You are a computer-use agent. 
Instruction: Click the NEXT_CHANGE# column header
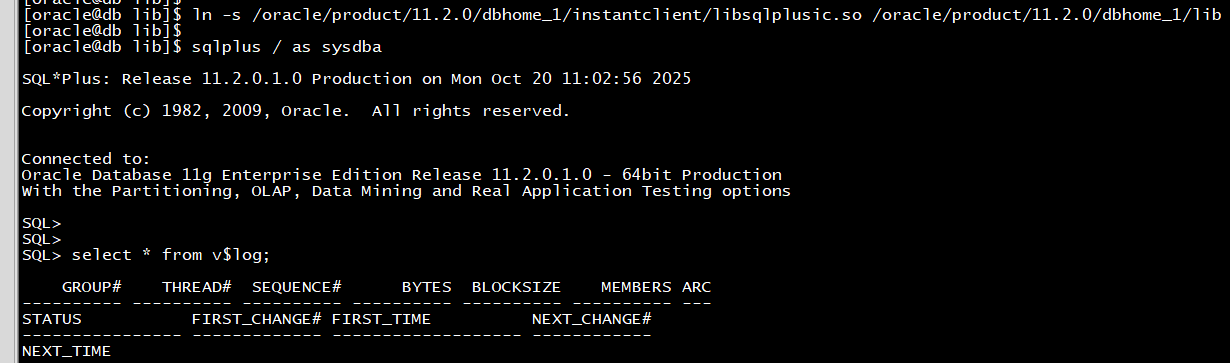pos(591,319)
